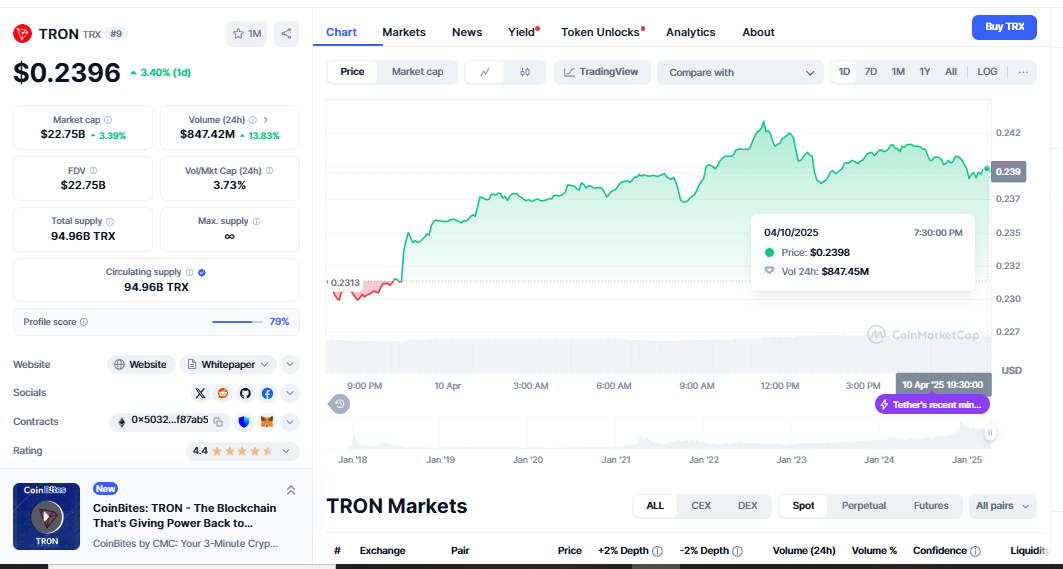Switch chart to Market cap view
Viewport: 1063px width, 569px height.
coord(418,72)
